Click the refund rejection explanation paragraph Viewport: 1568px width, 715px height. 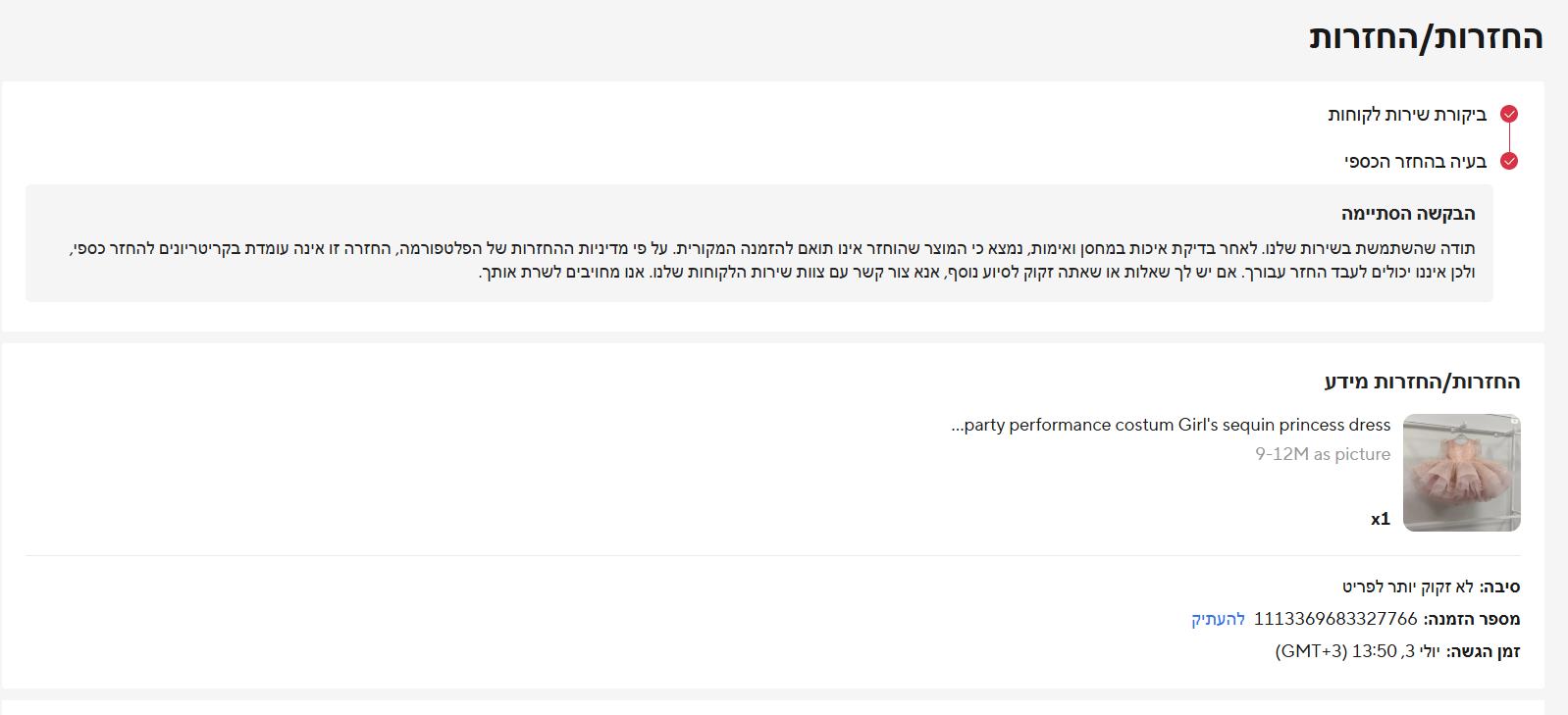pyautogui.click(x=771, y=260)
